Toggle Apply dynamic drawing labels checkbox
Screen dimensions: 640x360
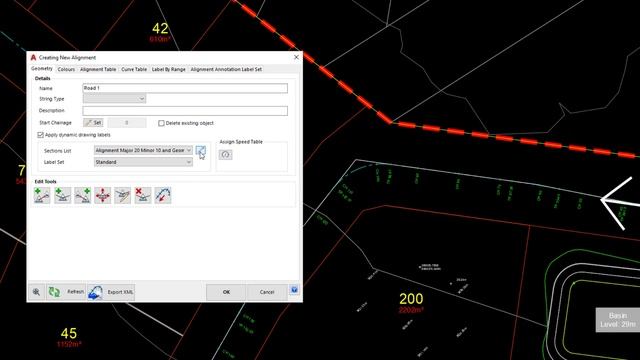click(x=40, y=135)
